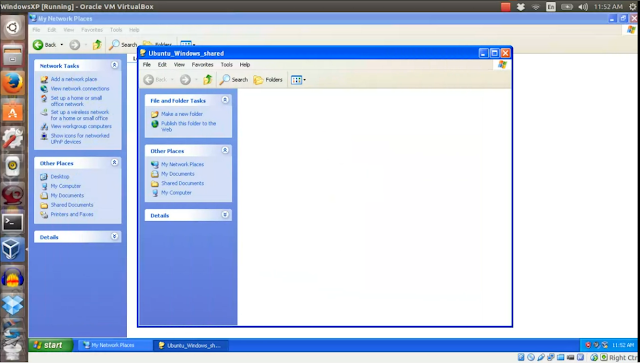Image resolution: width=640 pixels, height=363 pixels.
Task: Click battery indicator in Ubuntu top panel
Action: coord(567,7)
